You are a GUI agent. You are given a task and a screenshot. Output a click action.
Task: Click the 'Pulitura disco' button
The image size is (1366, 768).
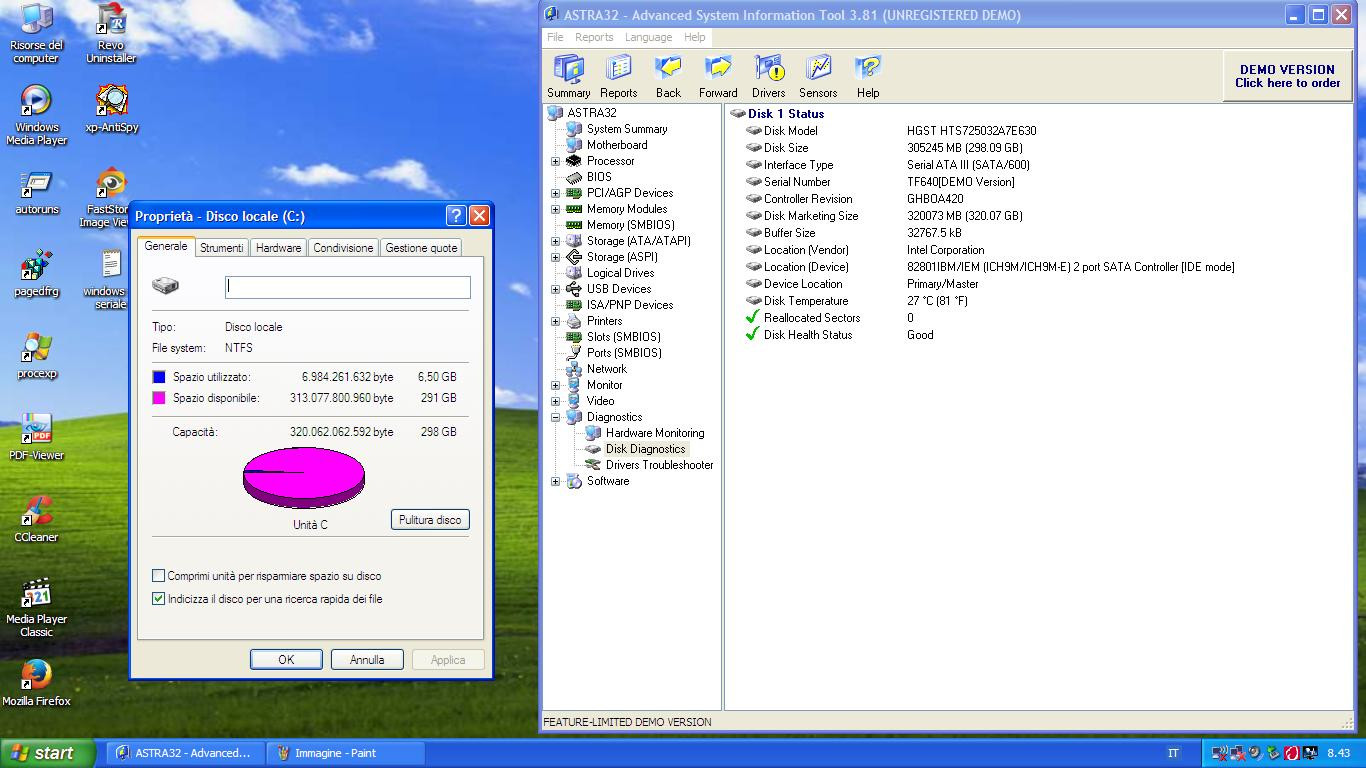[430, 520]
